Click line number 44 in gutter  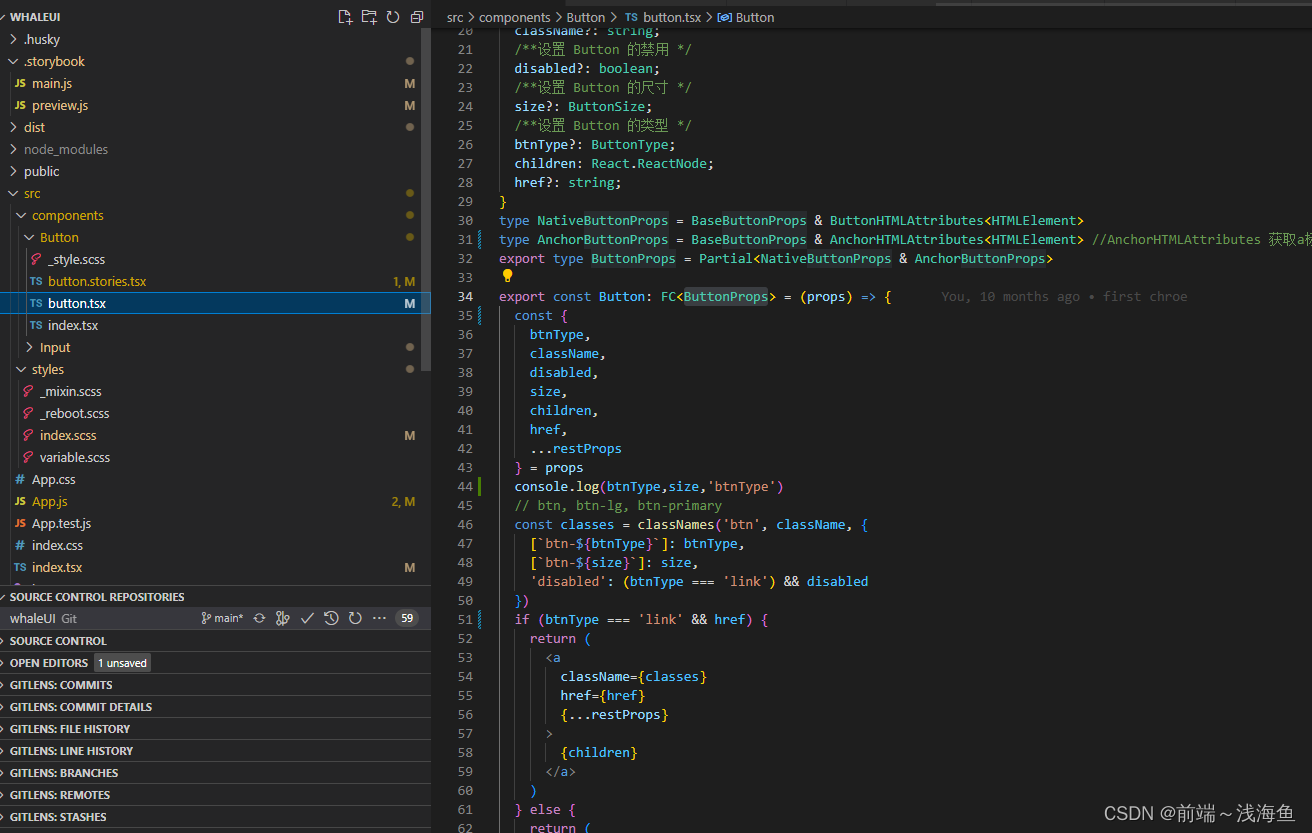click(x=465, y=487)
